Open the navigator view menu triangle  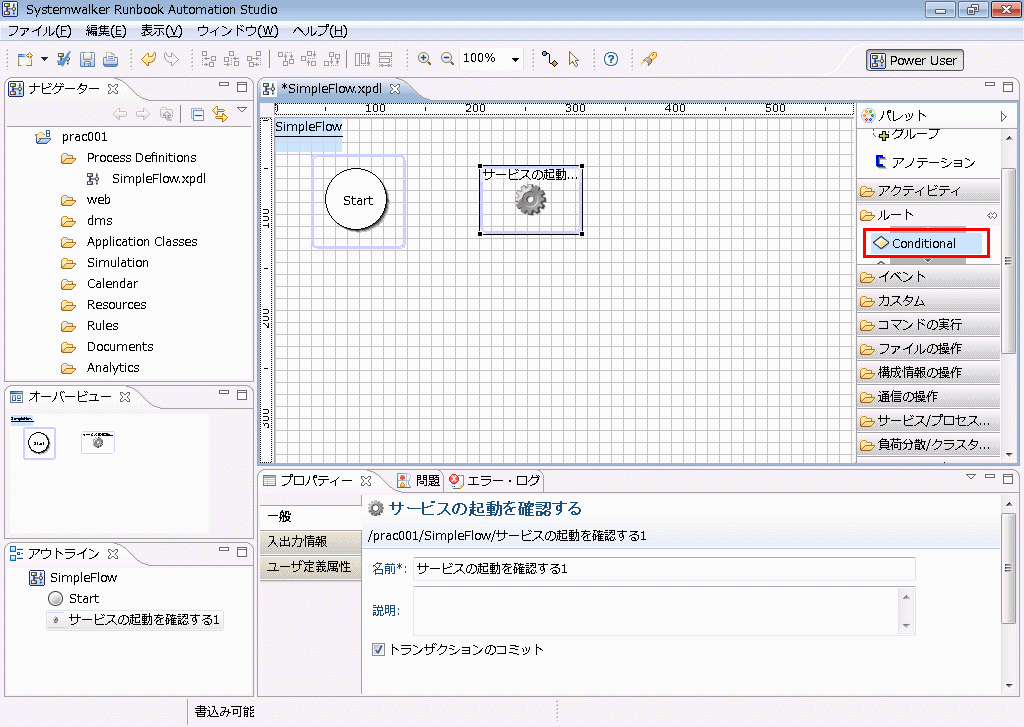coord(242,110)
